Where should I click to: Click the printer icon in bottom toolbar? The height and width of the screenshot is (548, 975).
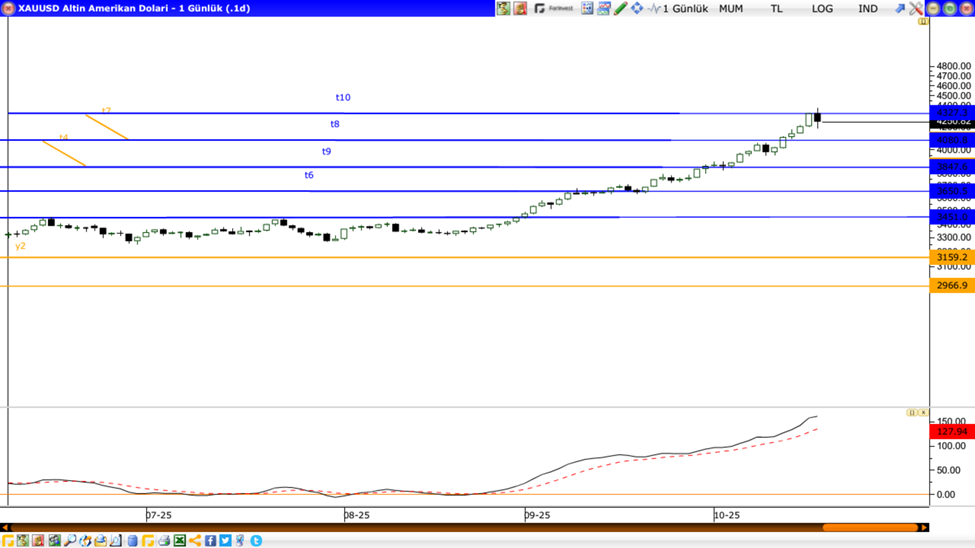point(164,541)
